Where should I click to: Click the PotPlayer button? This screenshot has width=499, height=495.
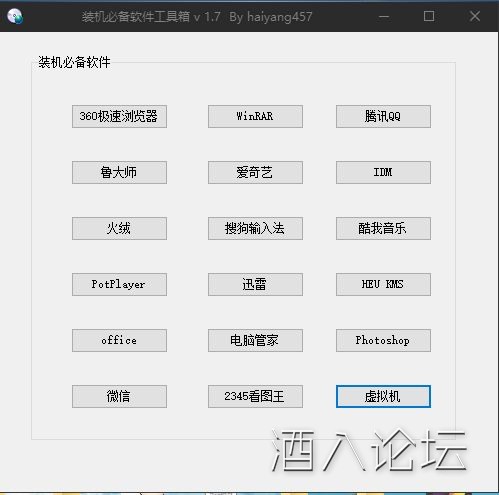point(119,284)
